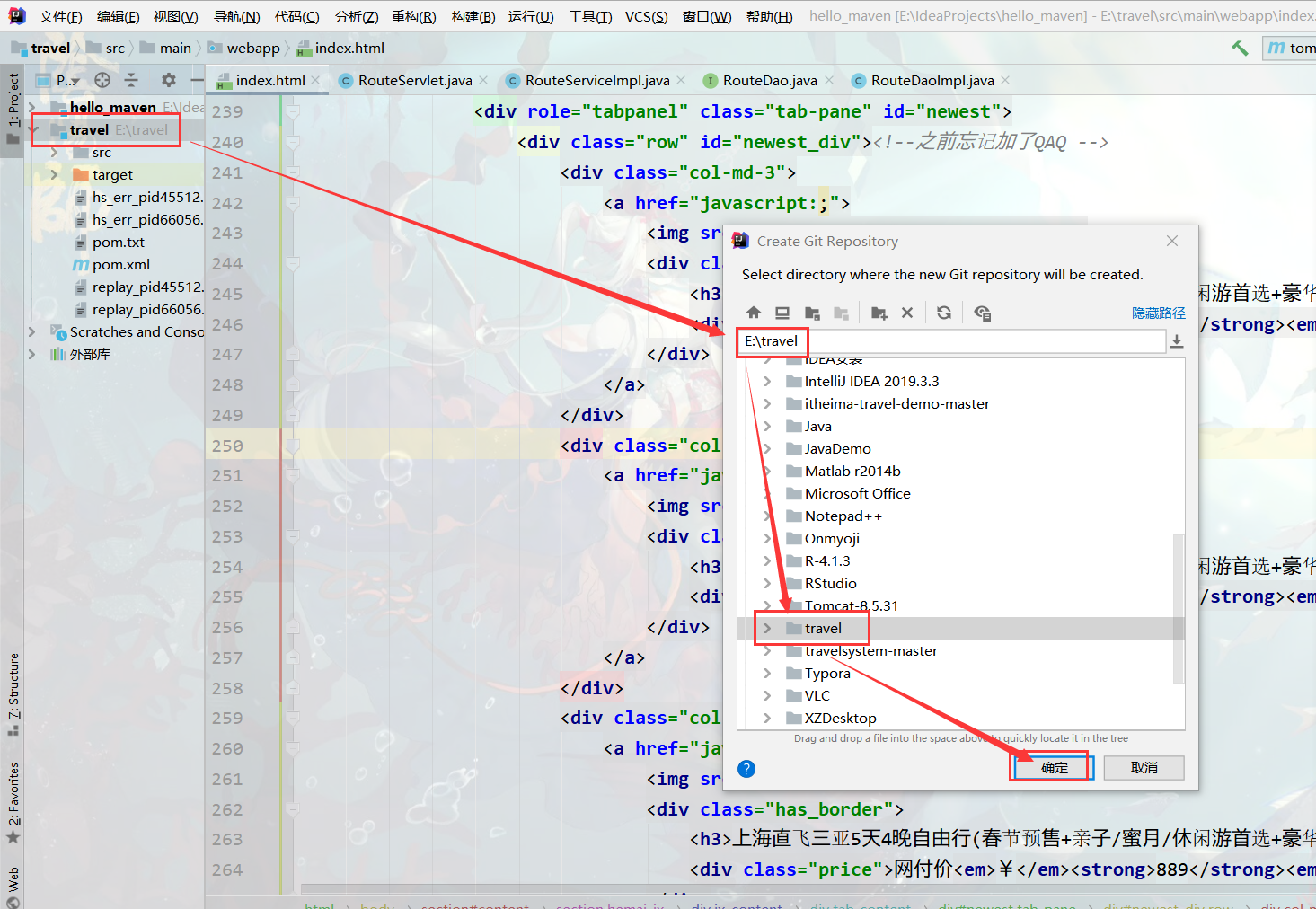Refresh the directory tree in dialog
Image resolution: width=1316 pixels, height=909 pixels.
click(944, 313)
